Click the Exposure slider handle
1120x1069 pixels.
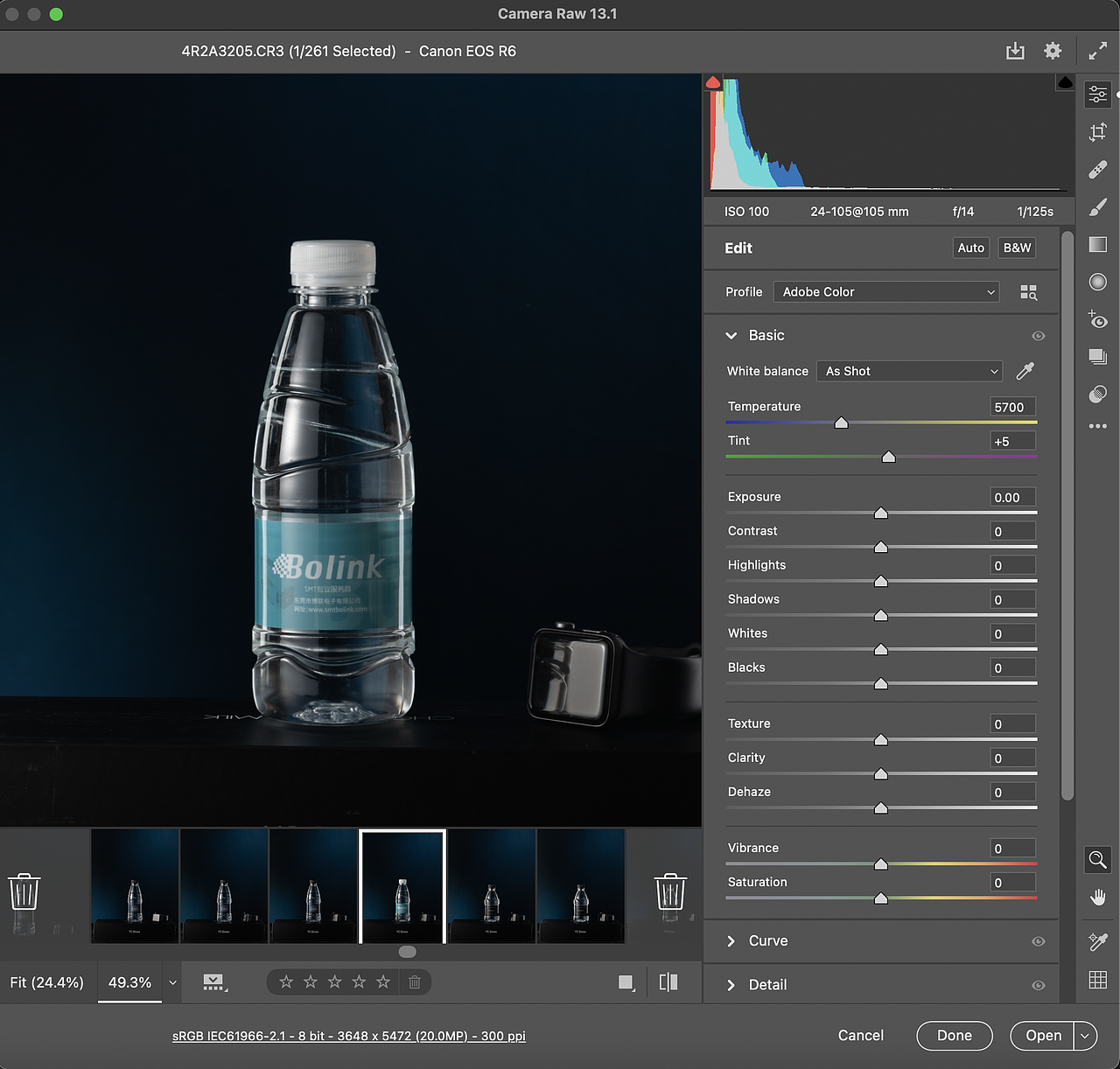tap(881, 513)
